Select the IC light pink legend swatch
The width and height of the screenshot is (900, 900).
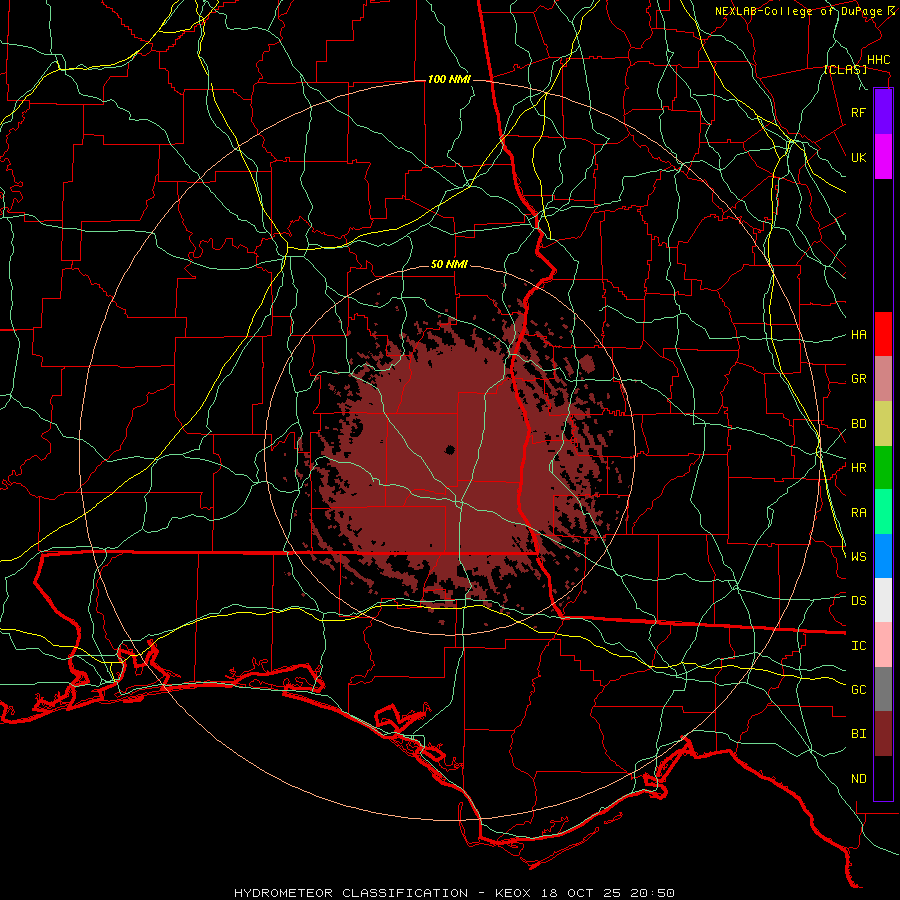(883, 645)
